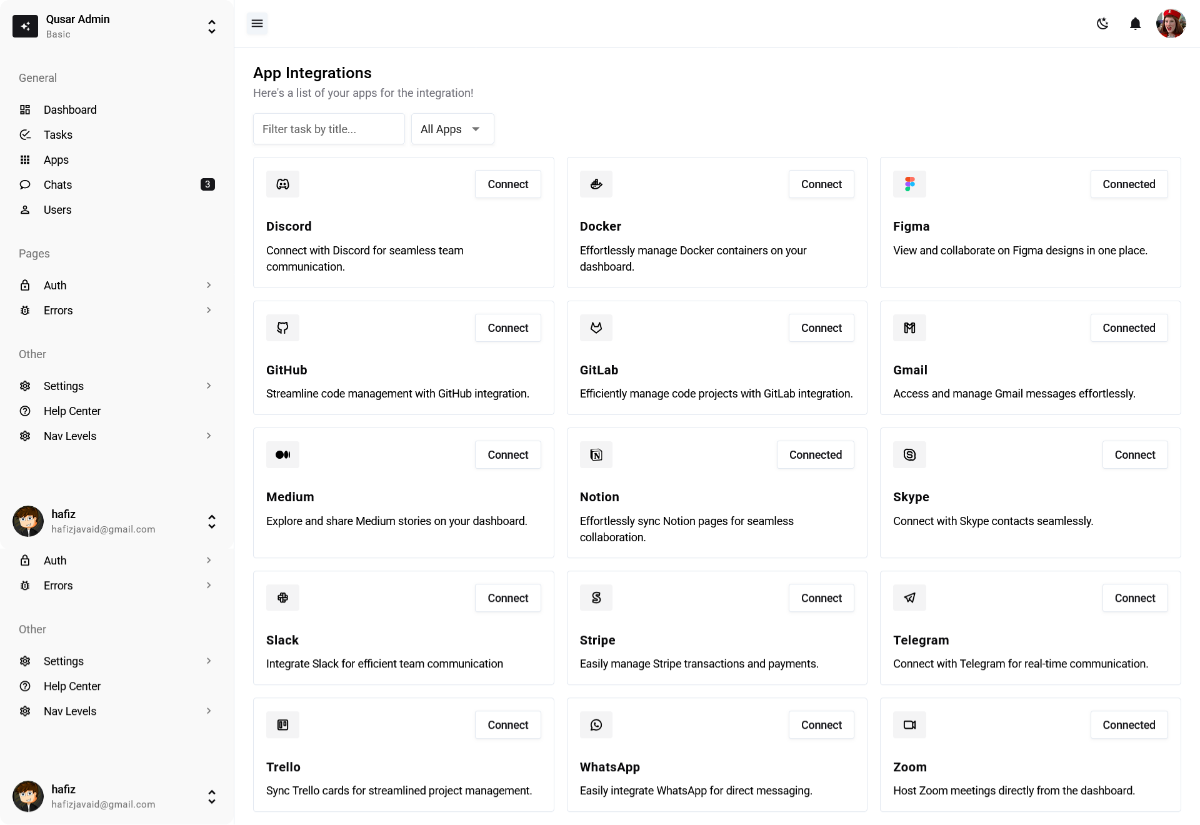Click the Discord app icon
1200x825 pixels.
(x=283, y=184)
